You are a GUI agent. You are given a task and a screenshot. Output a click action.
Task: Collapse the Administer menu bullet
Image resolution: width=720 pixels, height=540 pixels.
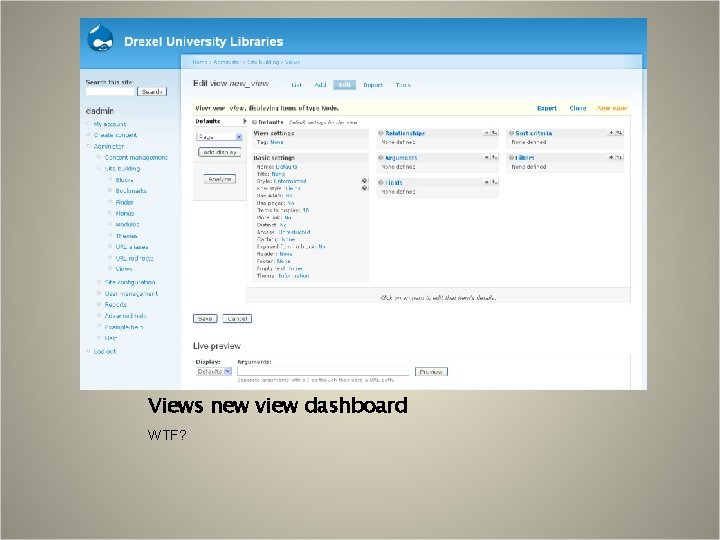[89, 146]
